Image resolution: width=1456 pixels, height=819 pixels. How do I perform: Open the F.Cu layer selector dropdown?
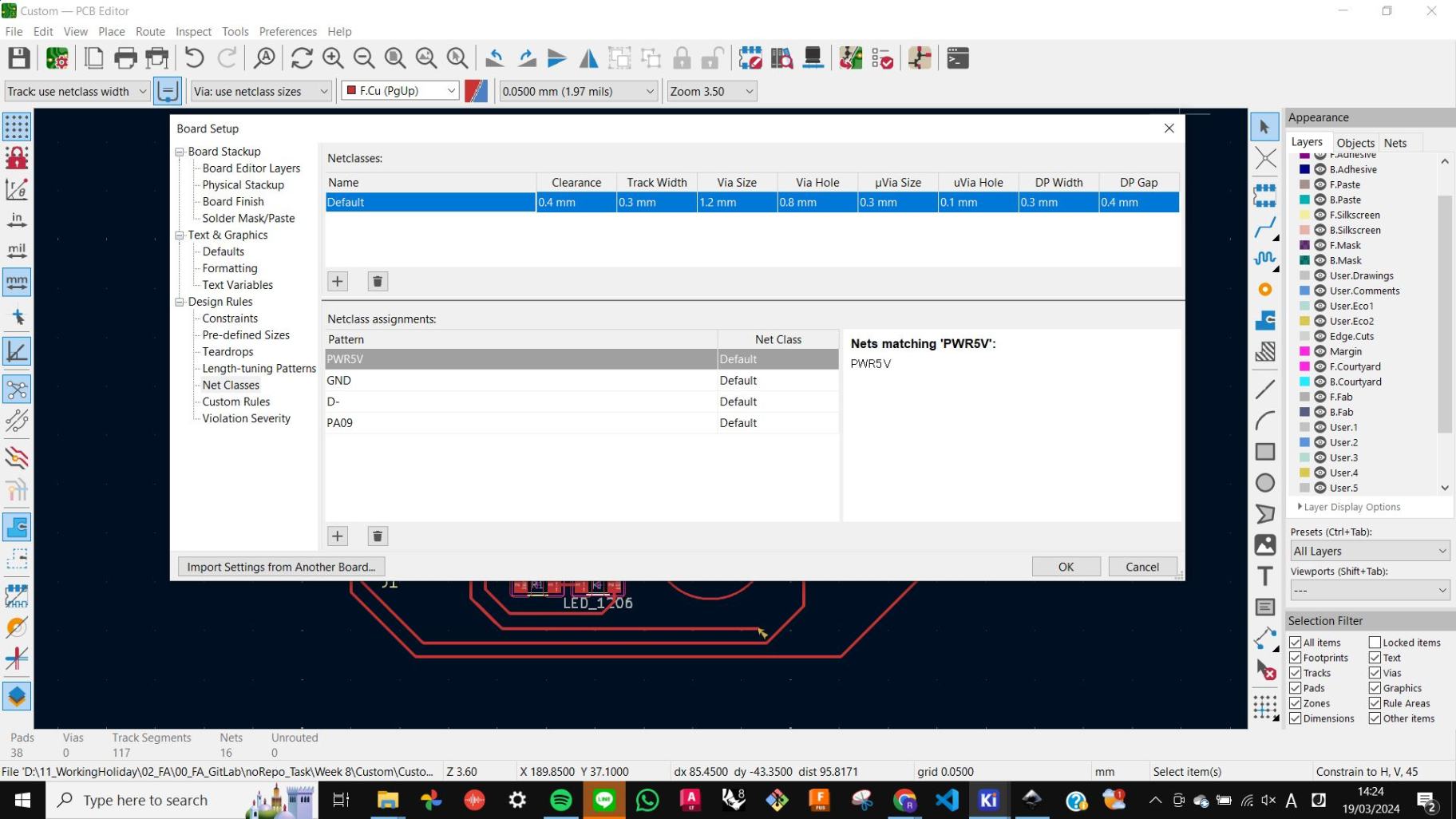400,91
